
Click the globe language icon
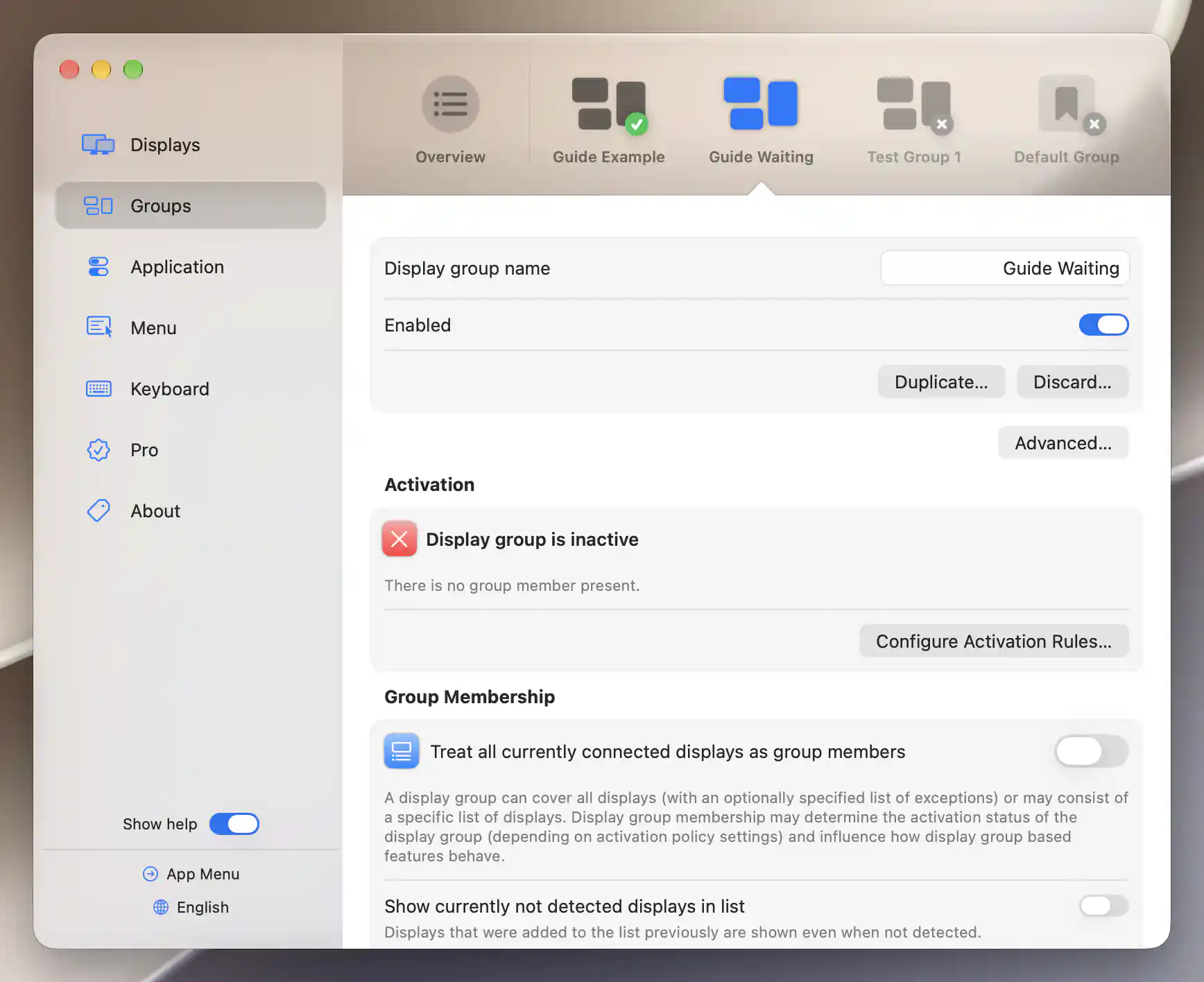point(161,907)
